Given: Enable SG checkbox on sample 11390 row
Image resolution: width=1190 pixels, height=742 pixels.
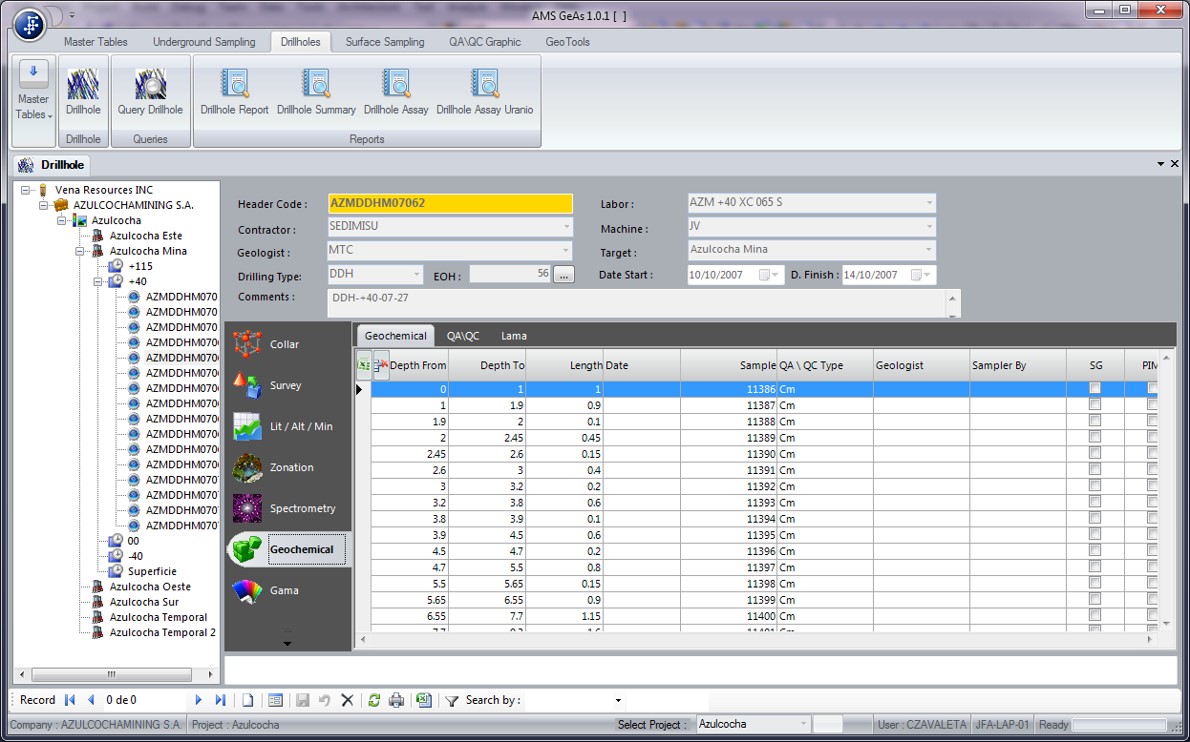Looking at the screenshot, I should click(1095, 454).
